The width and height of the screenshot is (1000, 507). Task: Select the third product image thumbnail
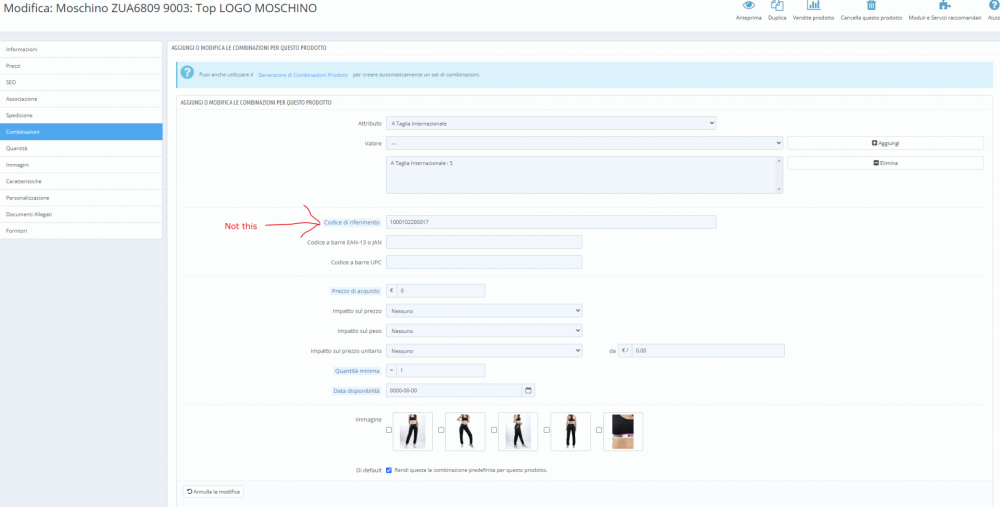tap(518, 431)
